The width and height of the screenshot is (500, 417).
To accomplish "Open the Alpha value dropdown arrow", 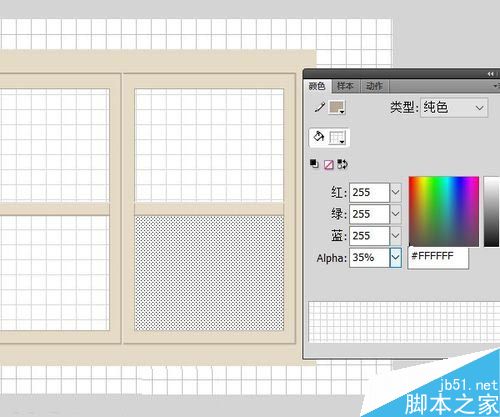I will 396,257.
